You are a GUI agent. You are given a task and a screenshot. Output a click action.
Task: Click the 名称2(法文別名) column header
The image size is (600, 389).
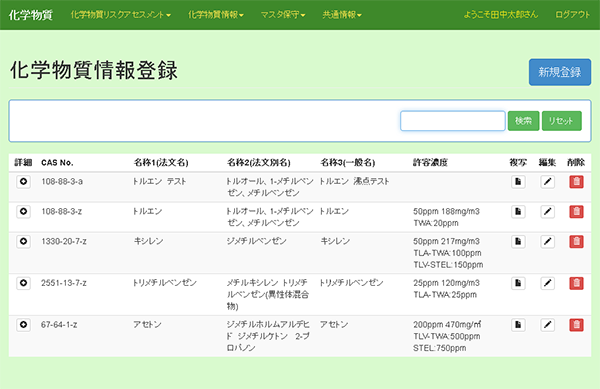click(259, 163)
